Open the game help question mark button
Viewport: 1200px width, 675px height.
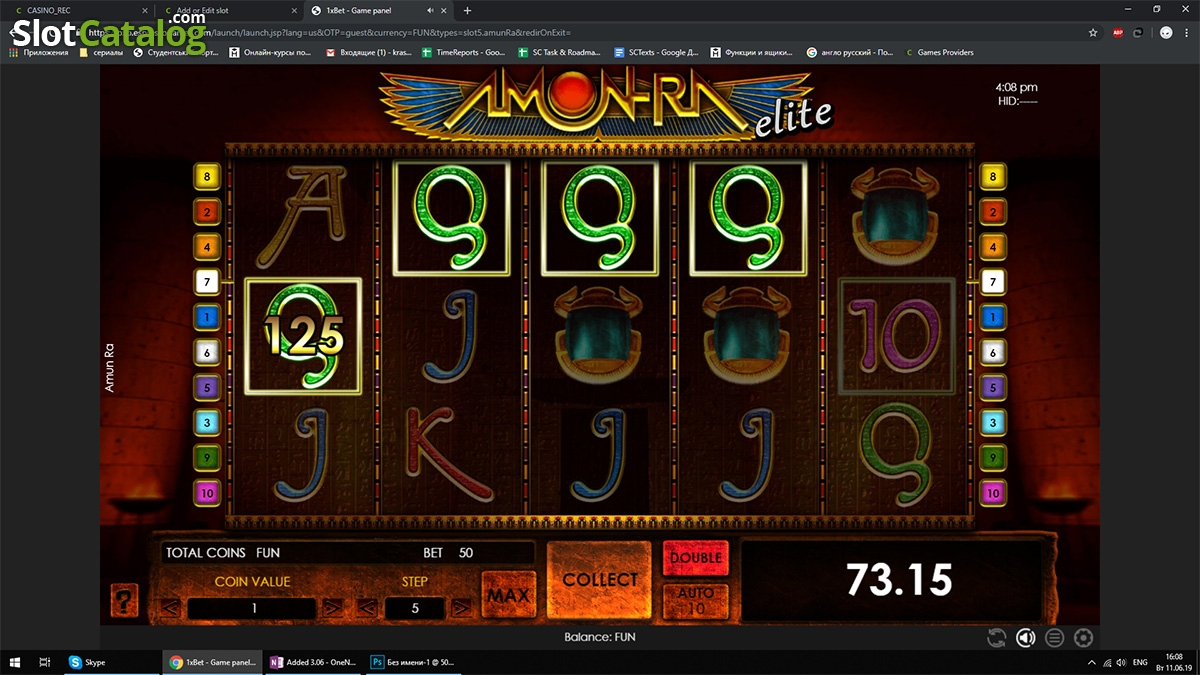click(124, 601)
